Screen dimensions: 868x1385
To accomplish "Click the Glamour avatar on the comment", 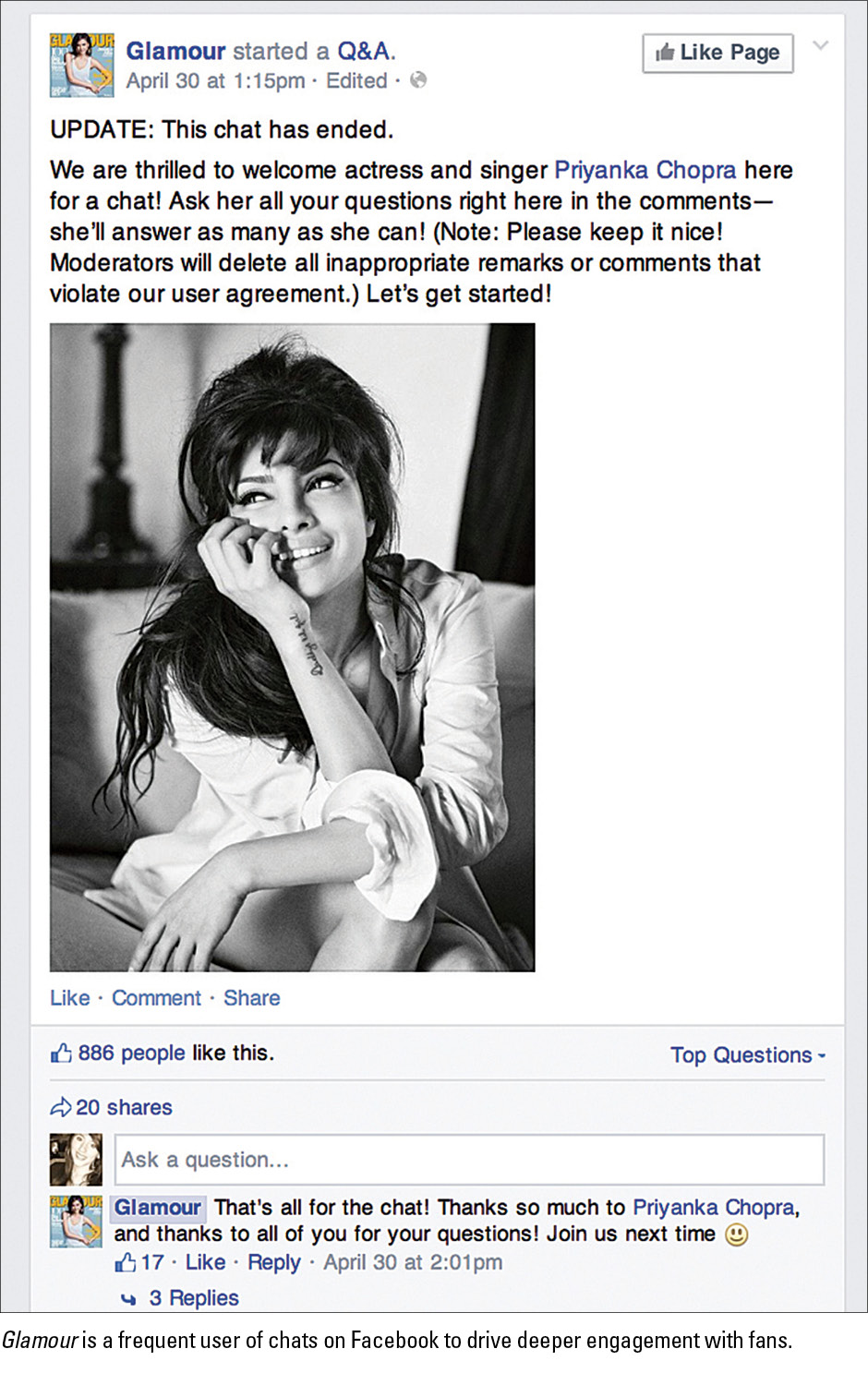I will point(76,1221).
